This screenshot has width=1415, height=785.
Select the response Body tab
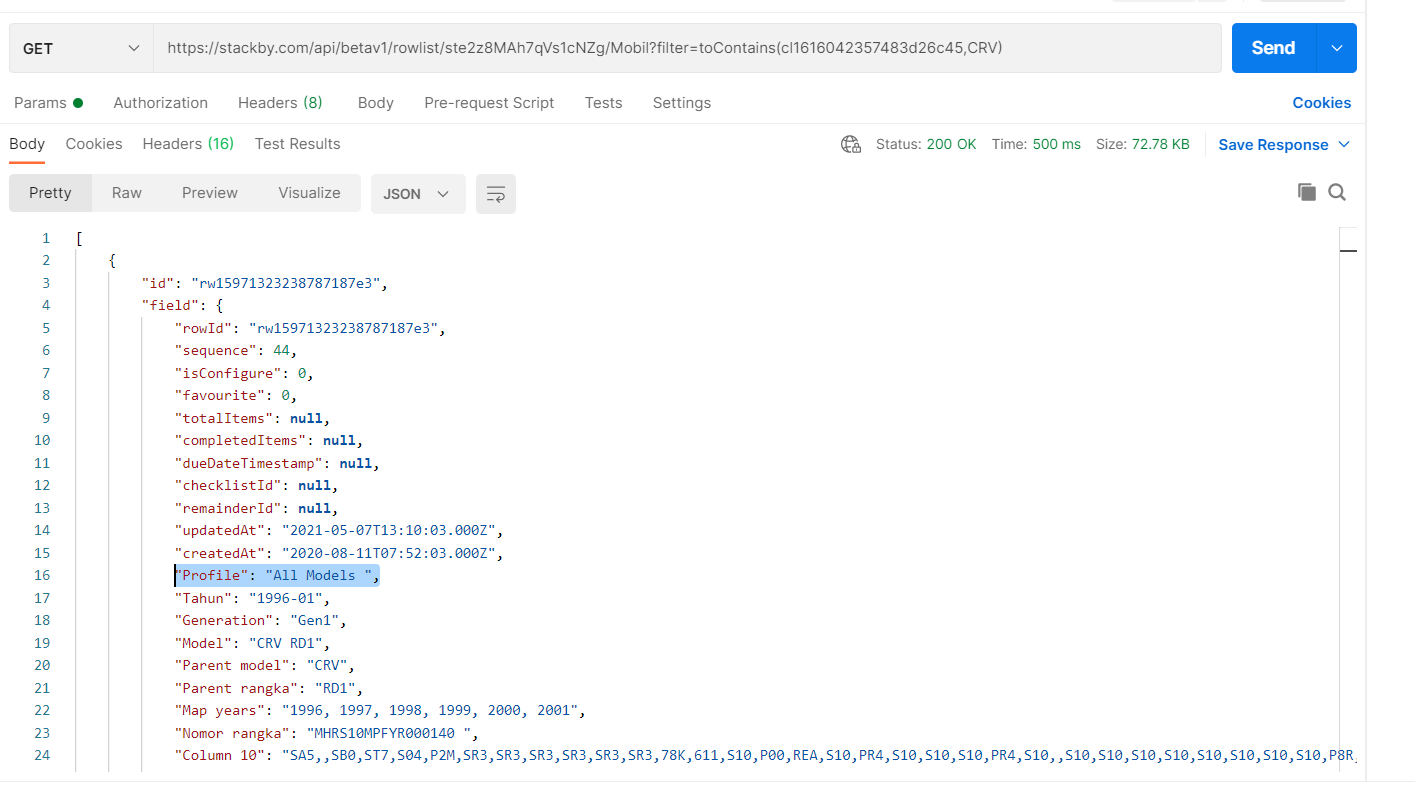(27, 144)
